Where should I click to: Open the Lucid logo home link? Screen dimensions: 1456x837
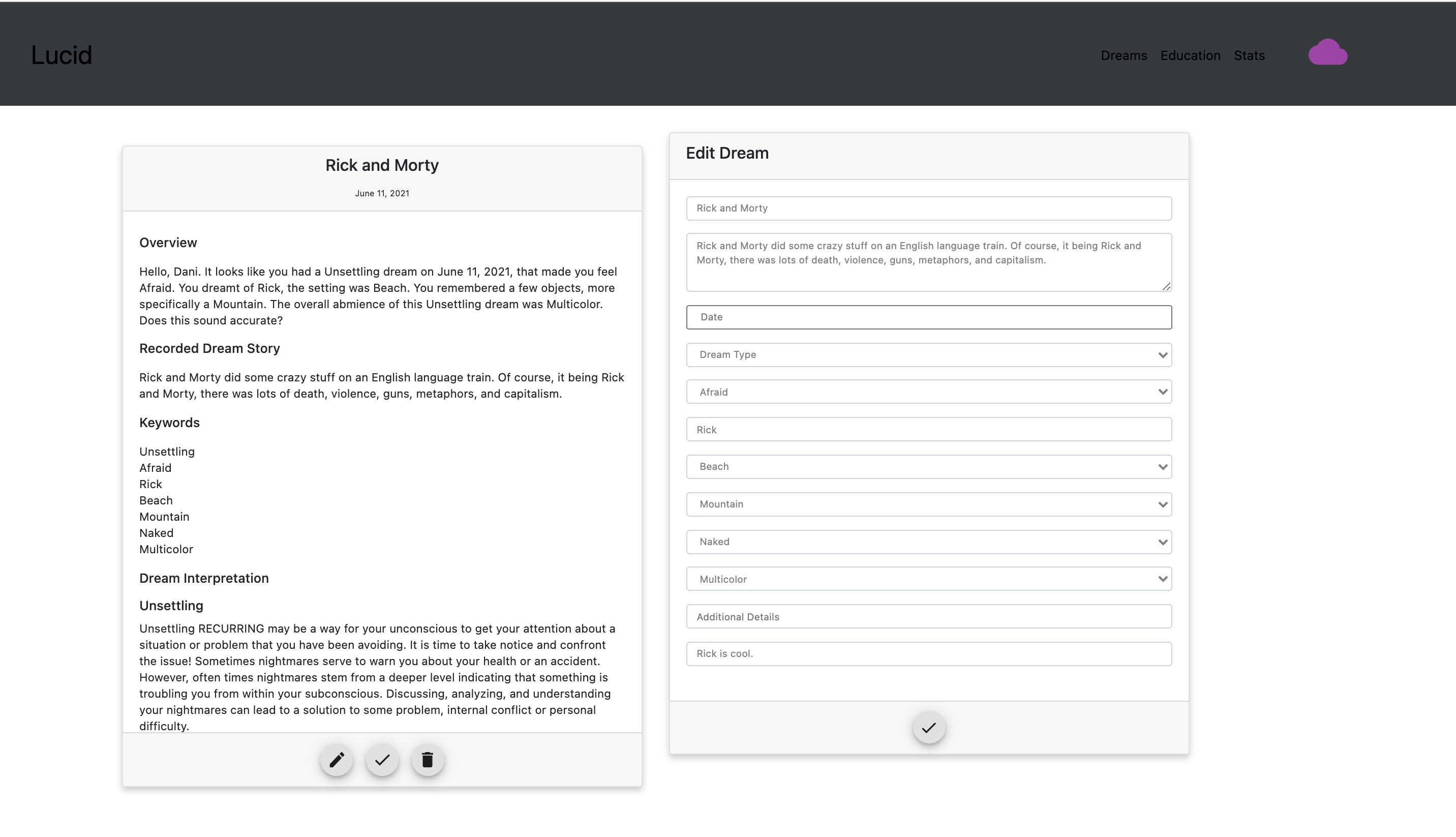[62, 55]
